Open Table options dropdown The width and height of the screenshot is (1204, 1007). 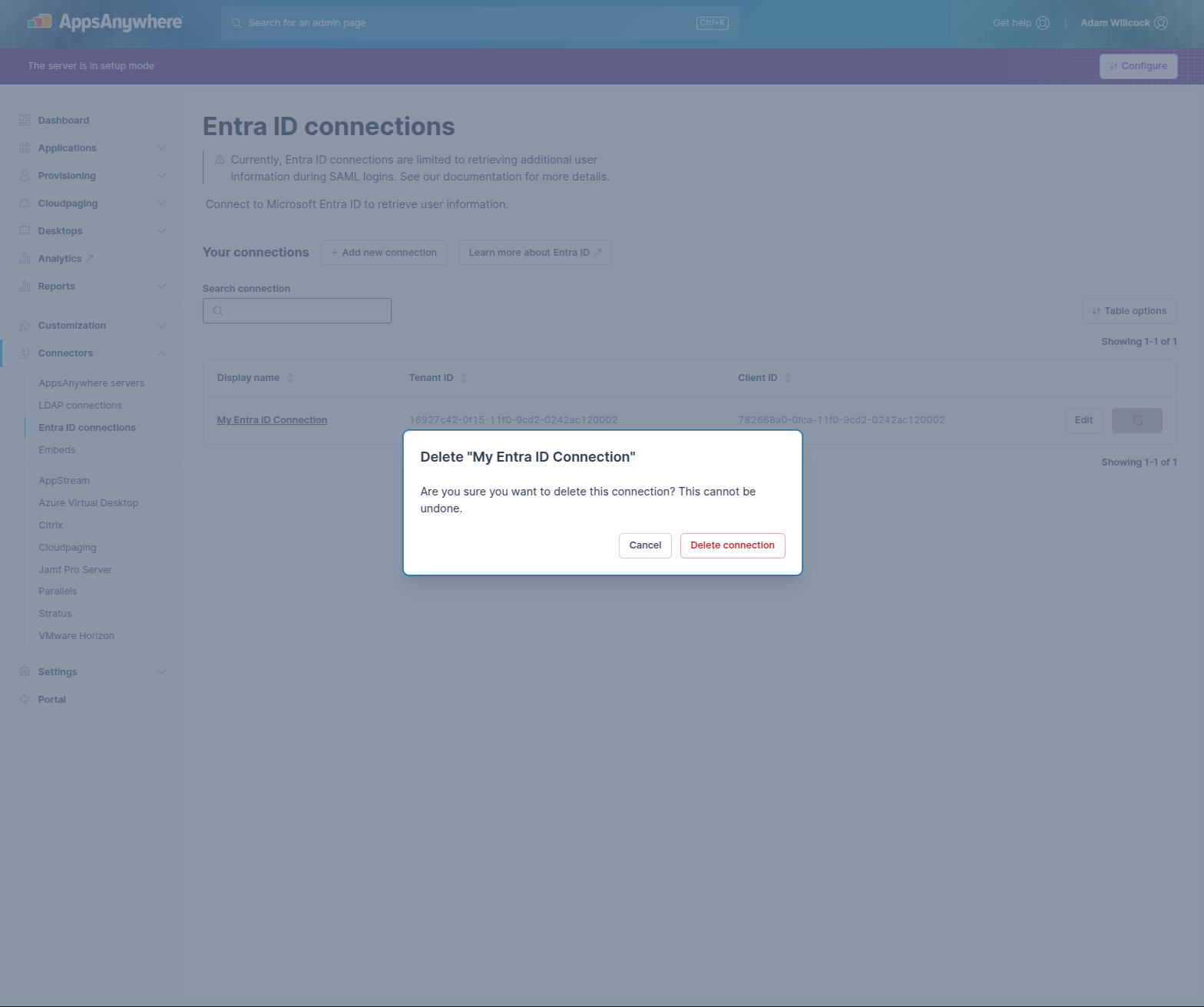[x=1129, y=311]
